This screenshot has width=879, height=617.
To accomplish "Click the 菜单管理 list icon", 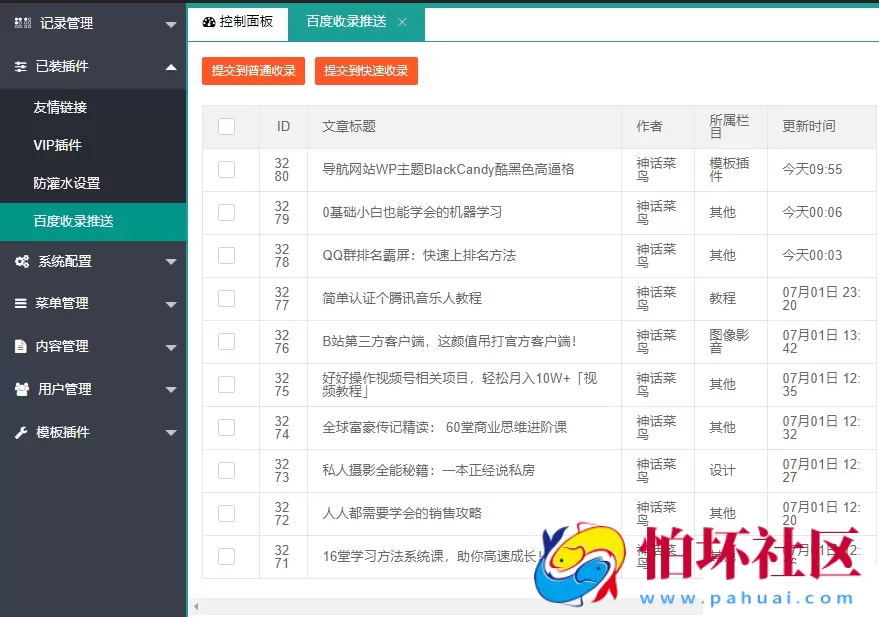I will [x=22, y=303].
